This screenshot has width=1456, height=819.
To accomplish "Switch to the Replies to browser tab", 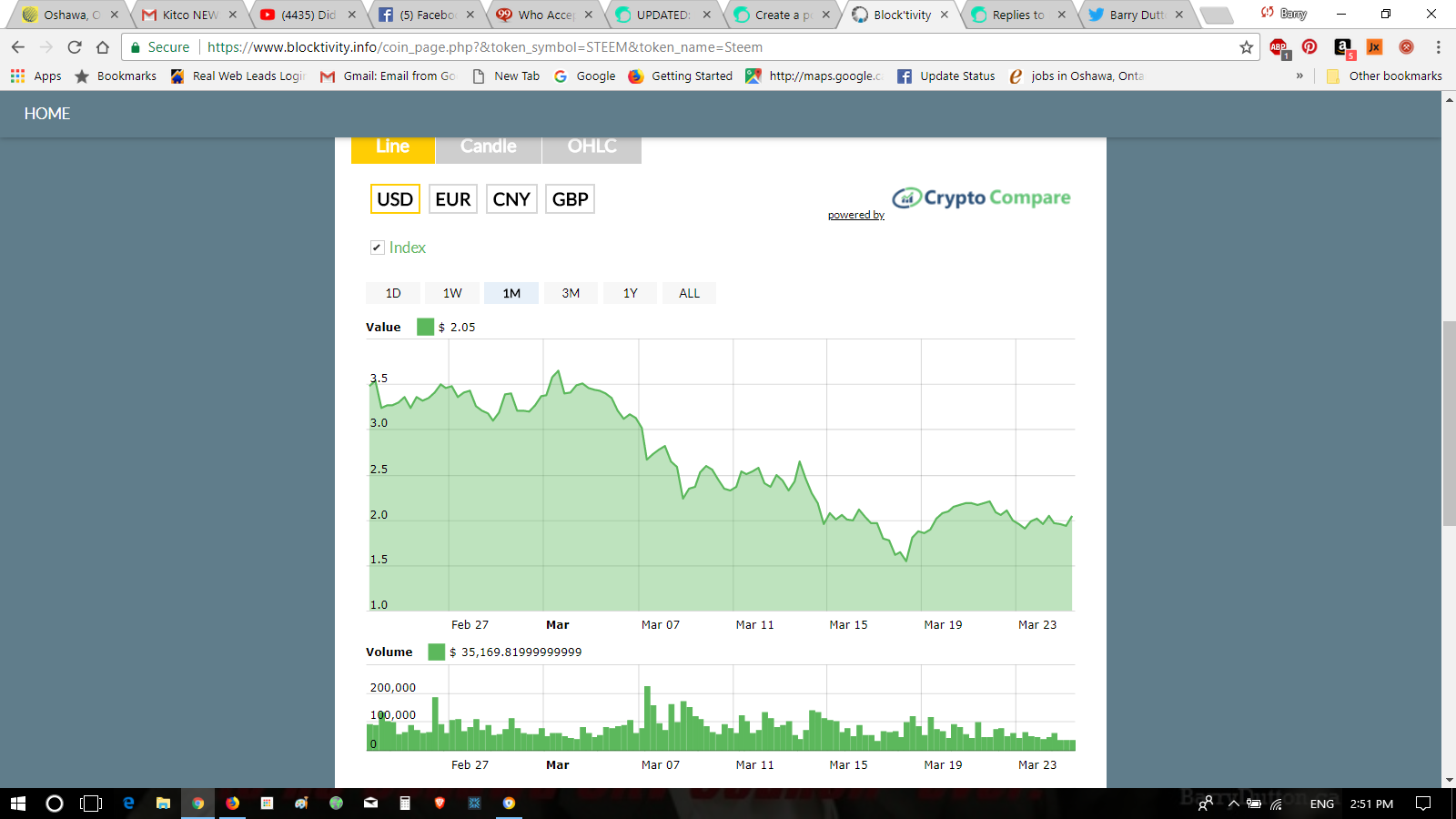I will point(1017,15).
